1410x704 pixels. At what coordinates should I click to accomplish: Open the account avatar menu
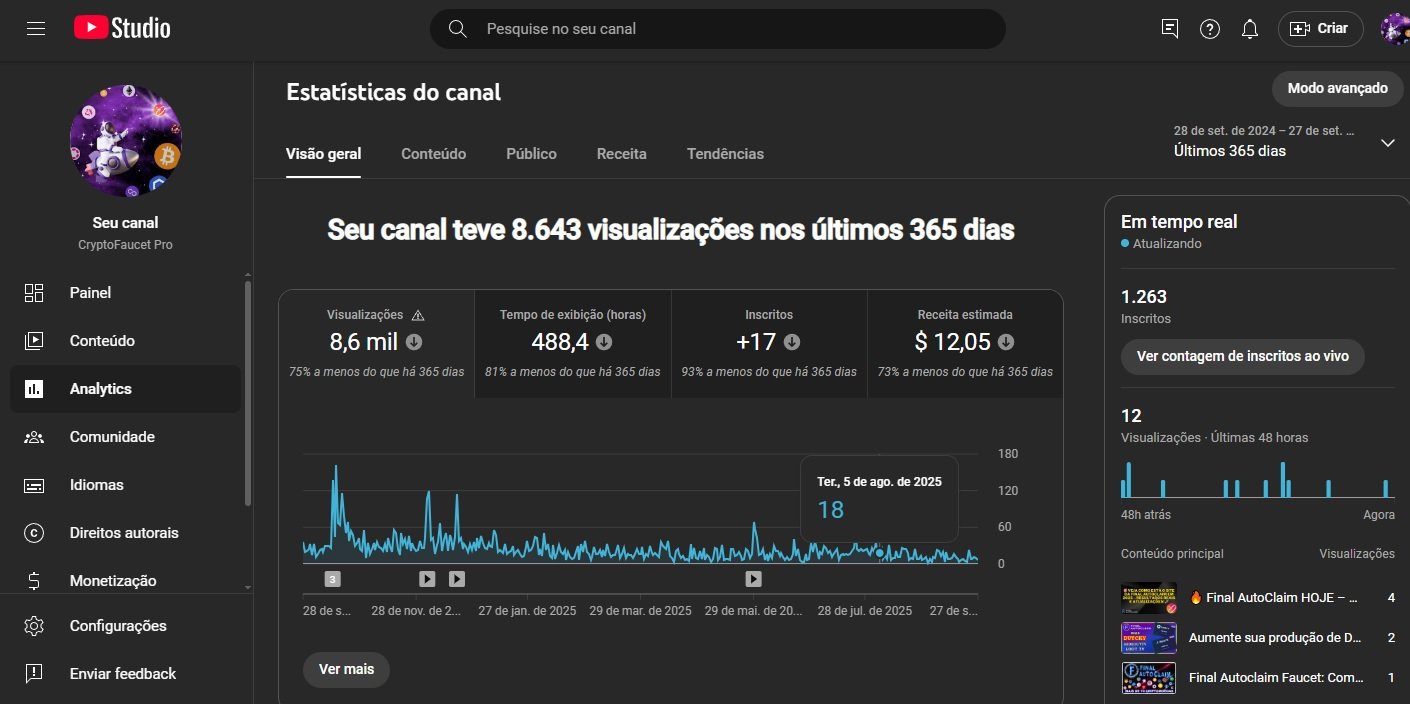[1395, 29]
